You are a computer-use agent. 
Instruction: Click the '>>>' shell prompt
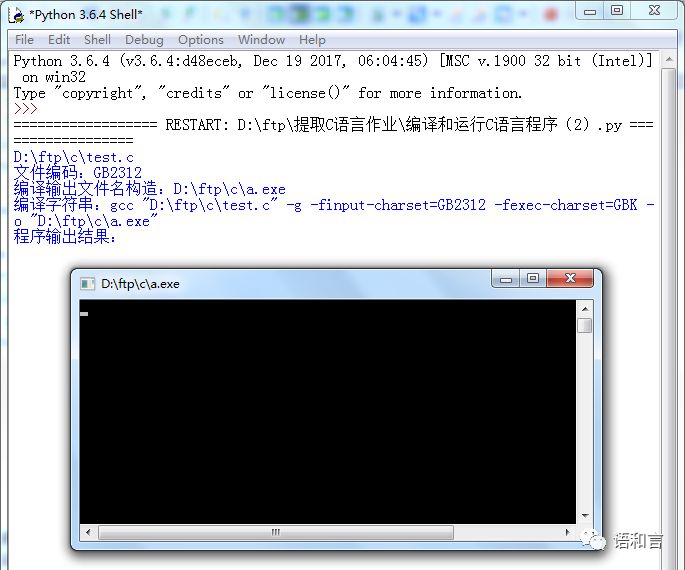[26, 109]
